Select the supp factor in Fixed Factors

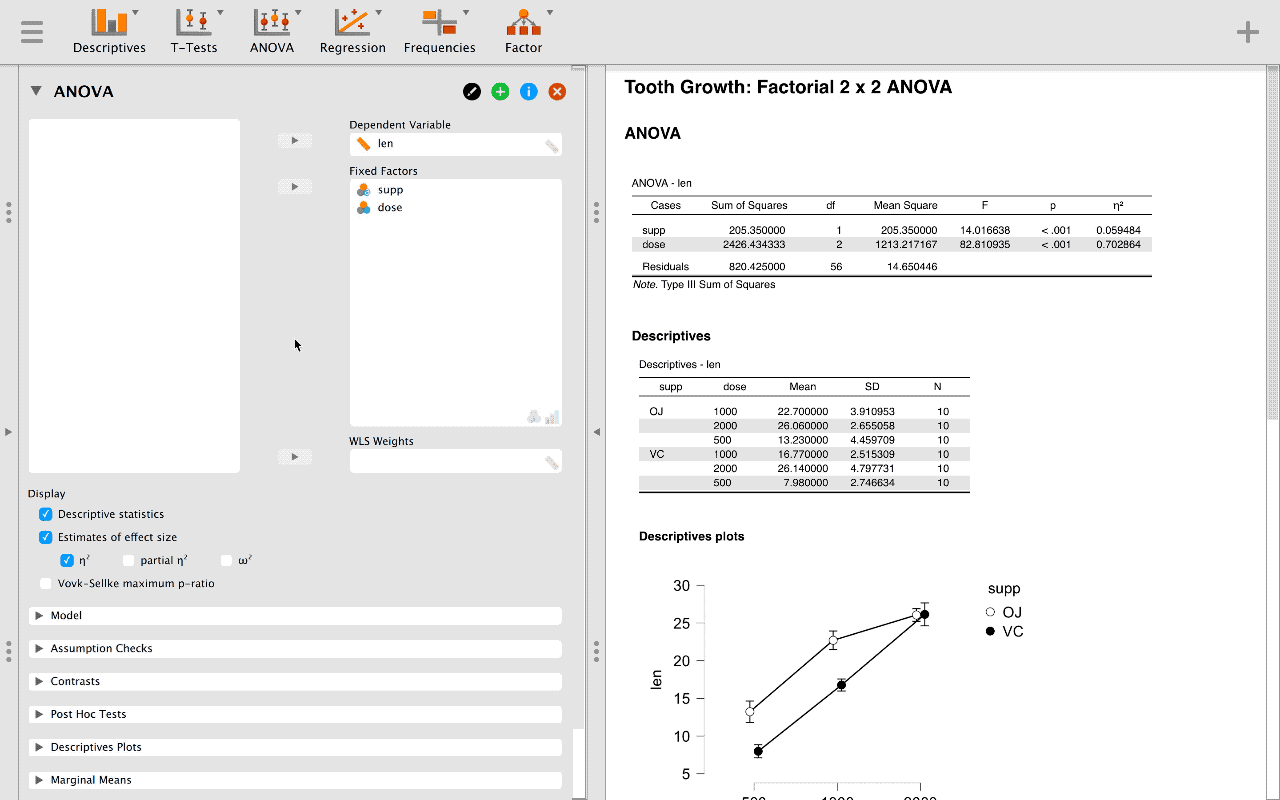click(390, 190)
